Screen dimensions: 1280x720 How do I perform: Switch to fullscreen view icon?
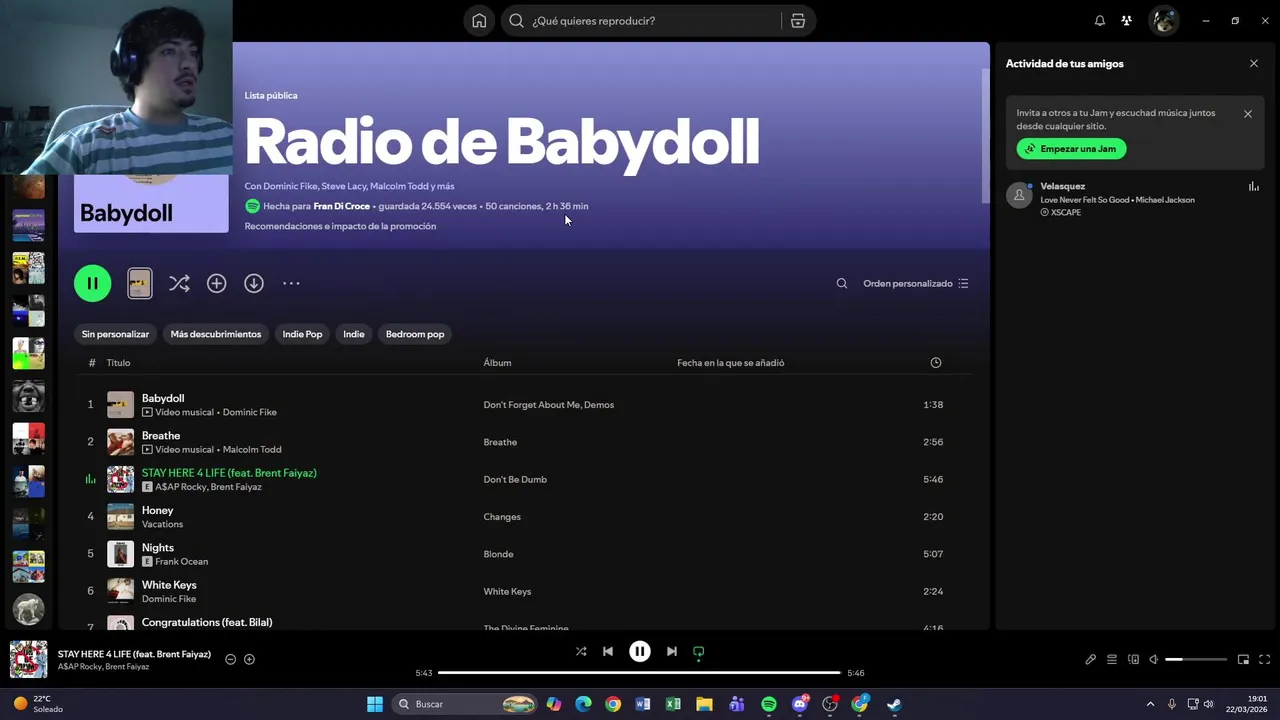(1264, 659)
